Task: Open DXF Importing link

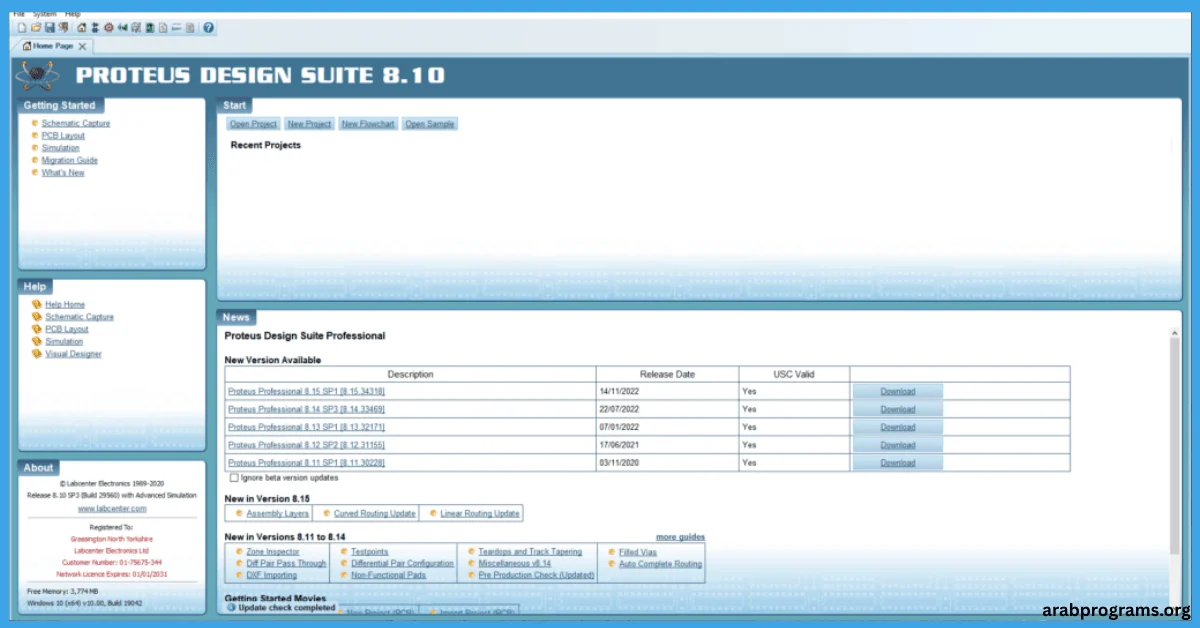Action: 271,575
